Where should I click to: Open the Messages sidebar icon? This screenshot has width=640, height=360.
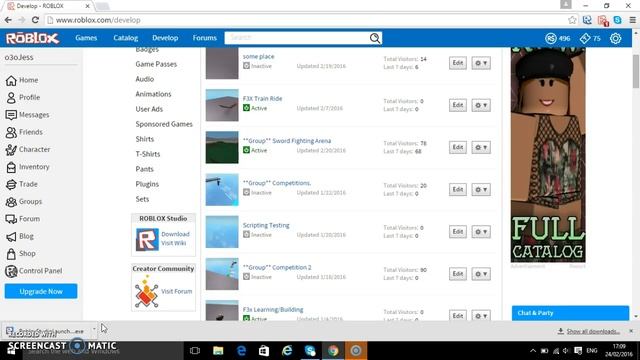coord(11,115)
